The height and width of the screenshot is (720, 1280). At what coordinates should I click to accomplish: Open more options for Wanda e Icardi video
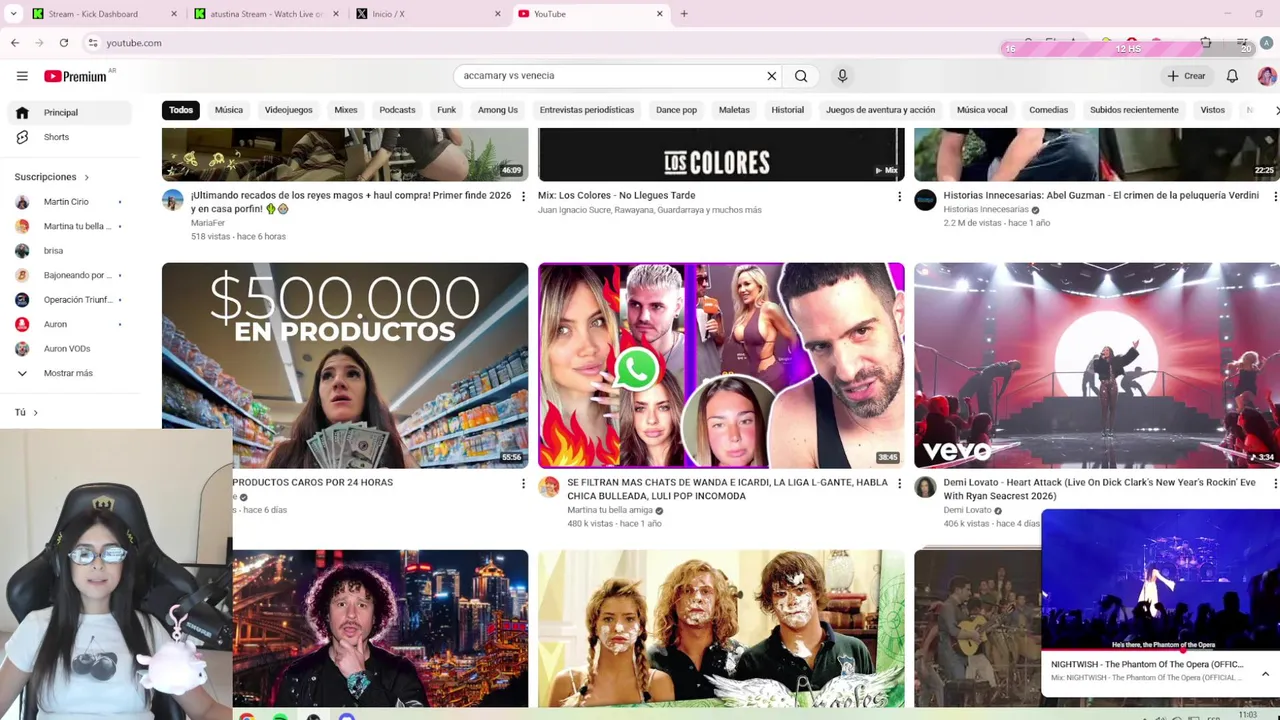(899, 484)
